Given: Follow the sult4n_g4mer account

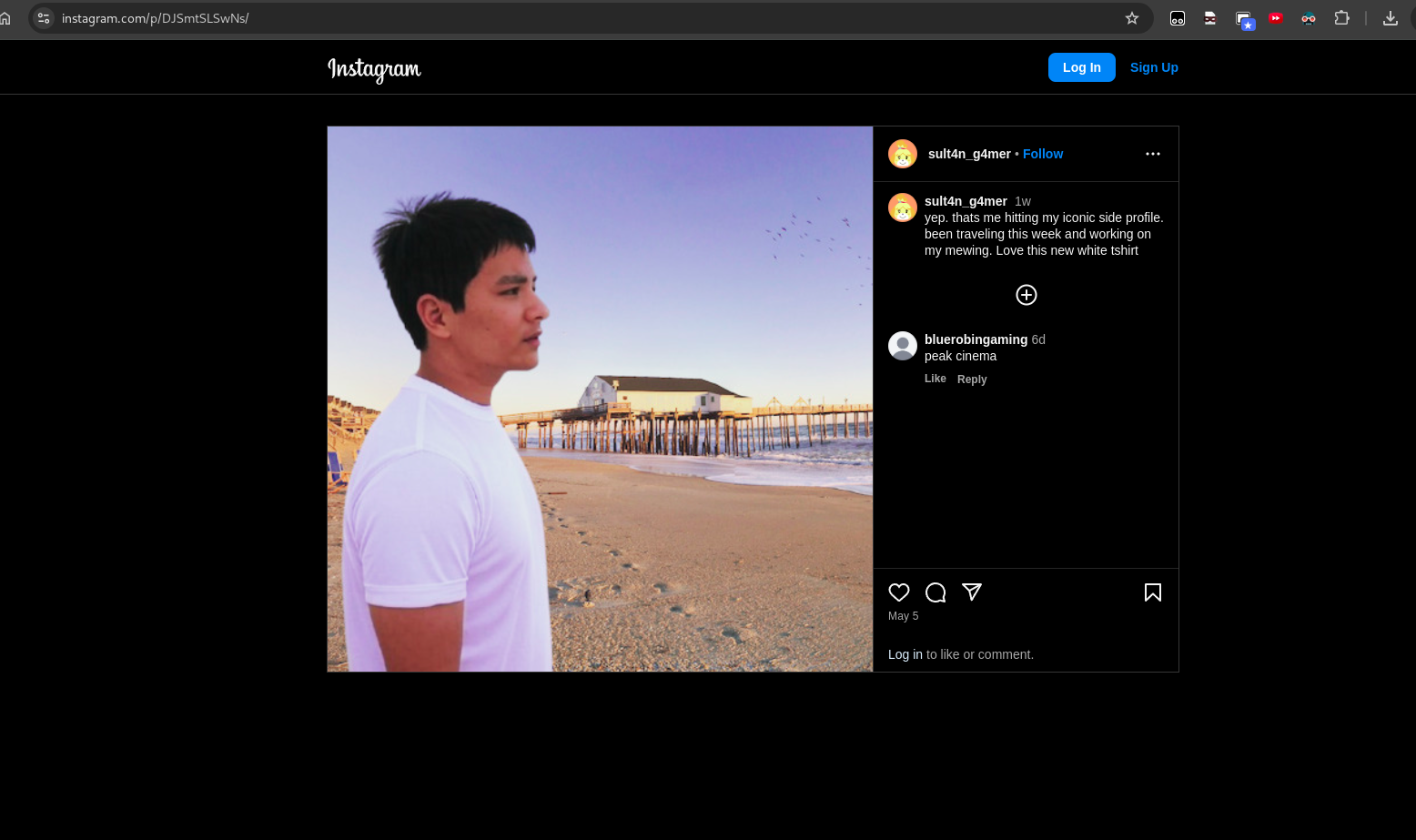Looking at the screenshot, I should click(1042, 154).
